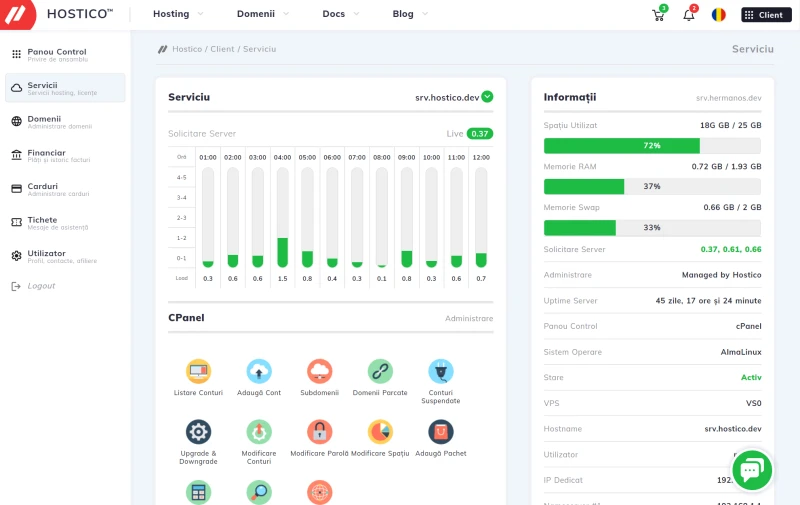Viewport: 800px width, 505px height.
Task: Click the Administrare link beside CPanel
Action: pyautogui.click(x=469, y=318)
